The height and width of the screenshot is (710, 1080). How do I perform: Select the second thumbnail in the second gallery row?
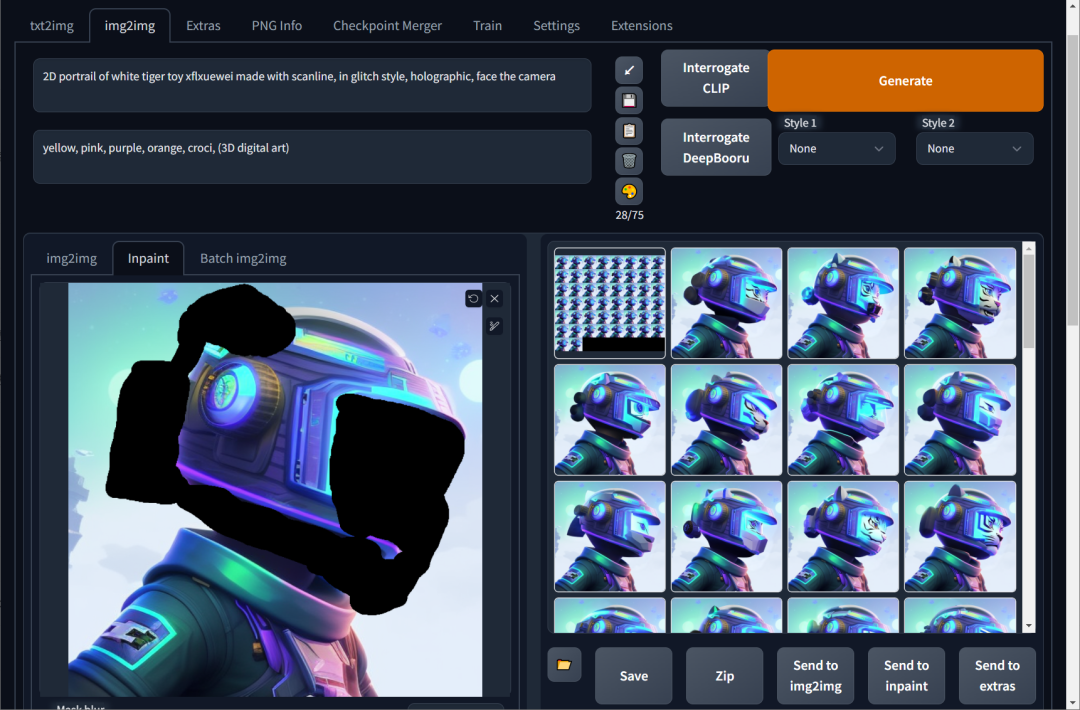(x=727, y=420)
